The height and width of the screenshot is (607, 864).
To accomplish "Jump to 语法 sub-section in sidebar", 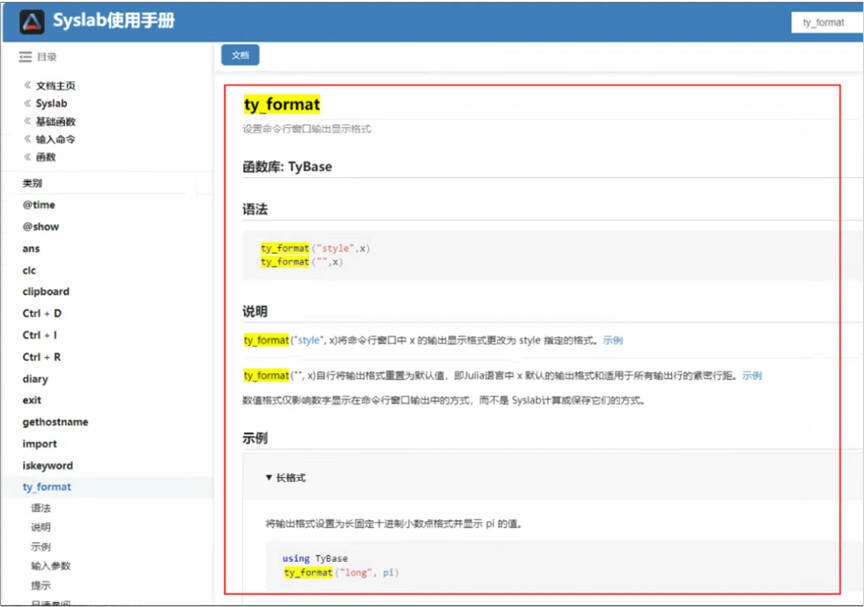I will click(41, 508).
